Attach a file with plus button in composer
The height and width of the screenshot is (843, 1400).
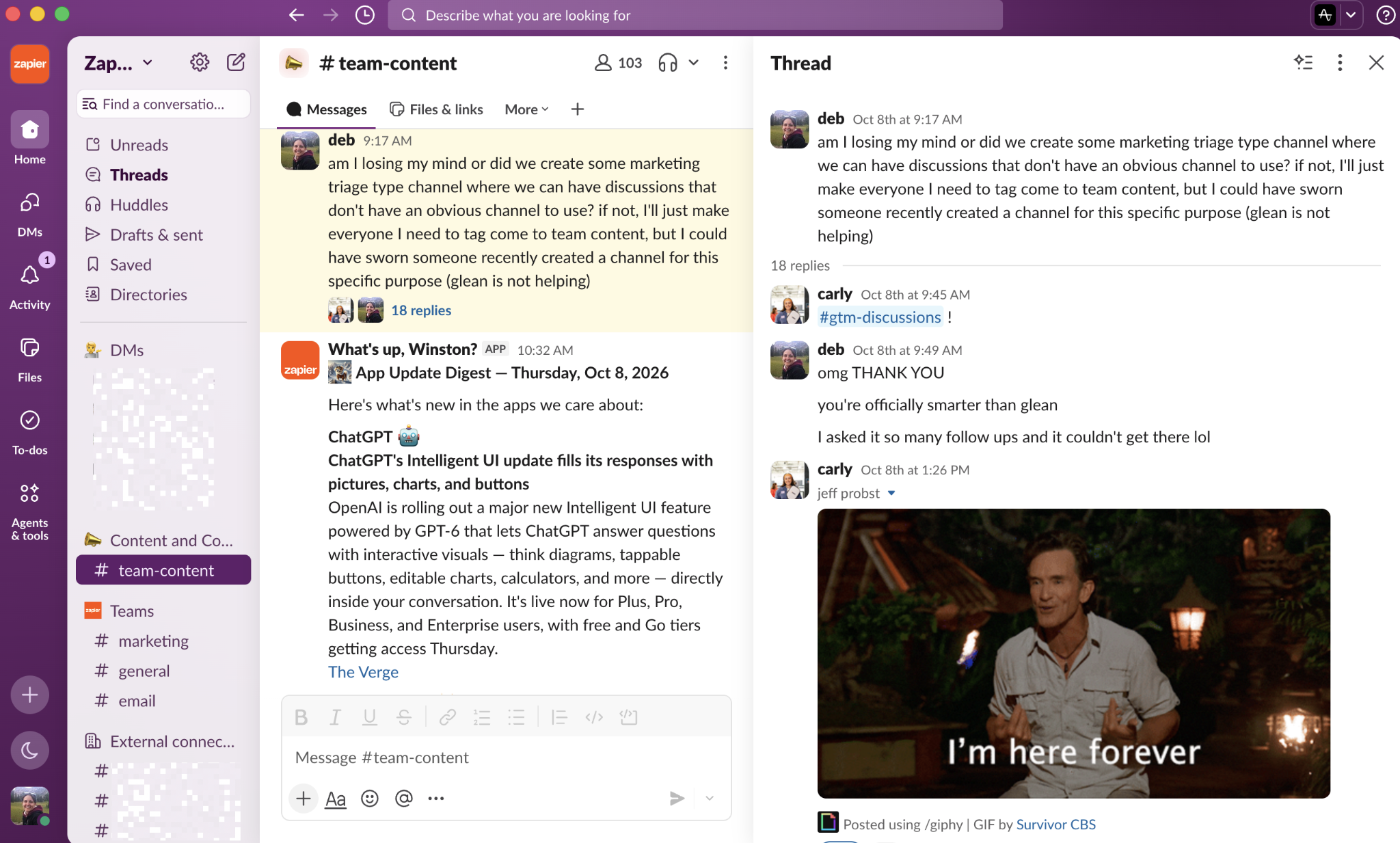coord(304,799)
